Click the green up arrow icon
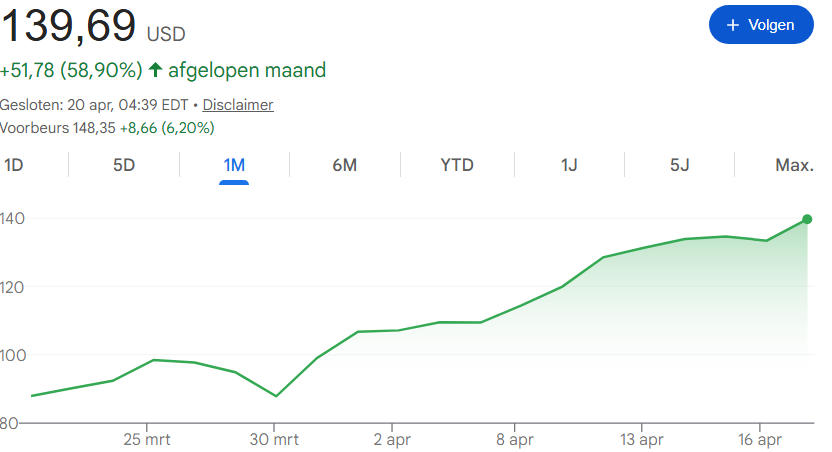The image size is (832, 452). (155, 69)
